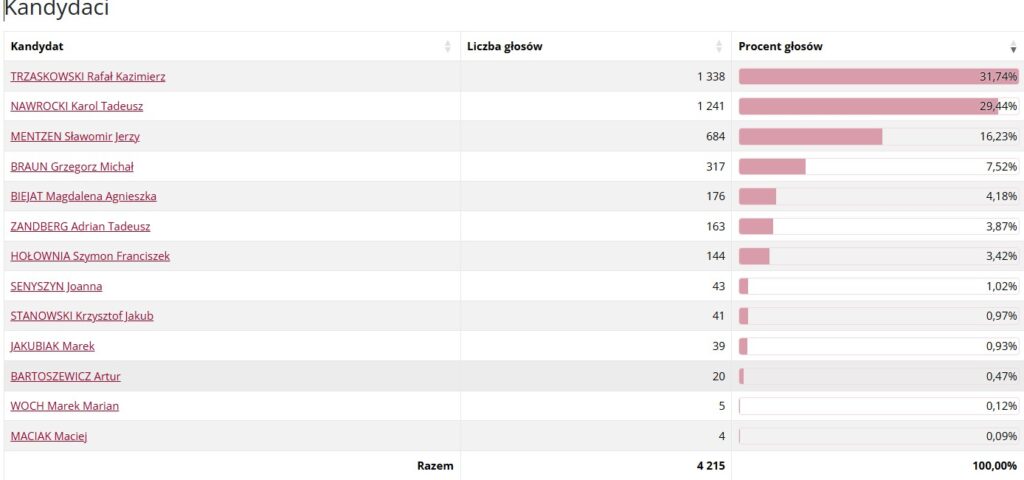Select MENTZEN Sławomir Jerzy link

[75, 136]
